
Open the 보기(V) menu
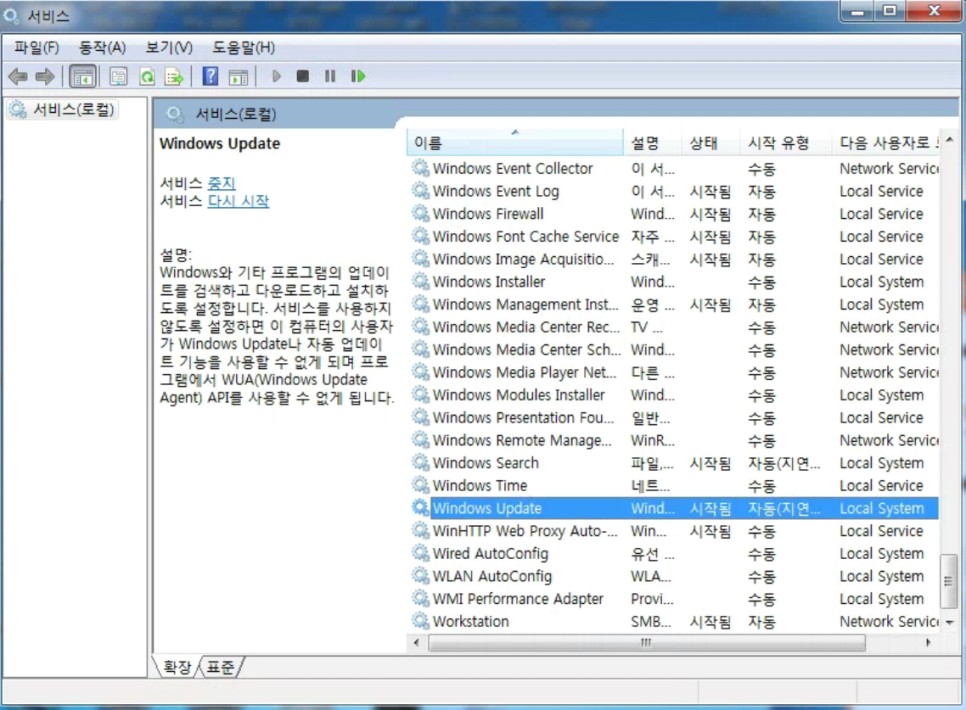point(169,47)
